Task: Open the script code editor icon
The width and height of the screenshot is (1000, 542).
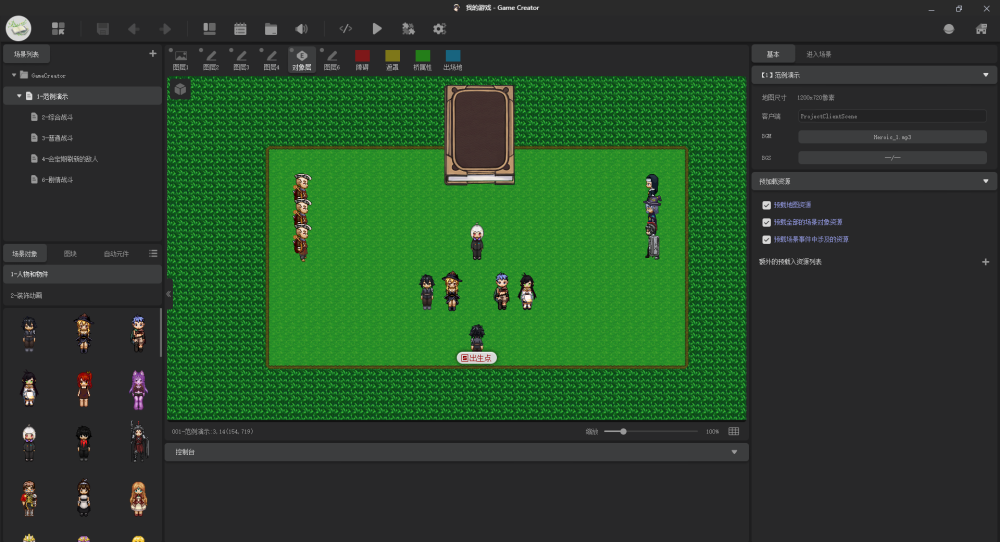Action: [345, 29]
